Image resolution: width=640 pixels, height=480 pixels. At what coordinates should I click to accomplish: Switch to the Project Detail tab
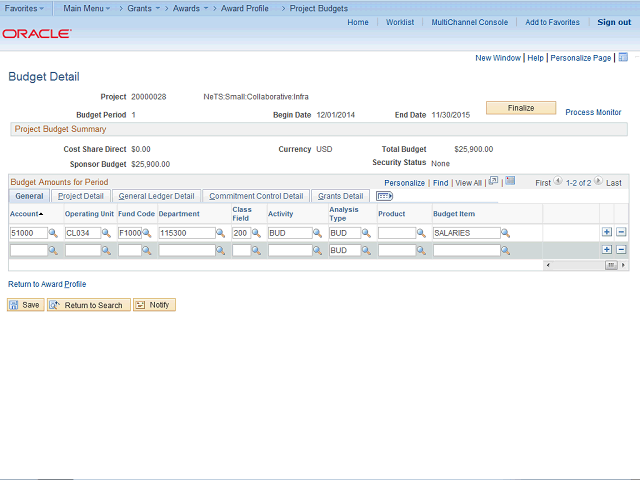[x=80, y=196]
